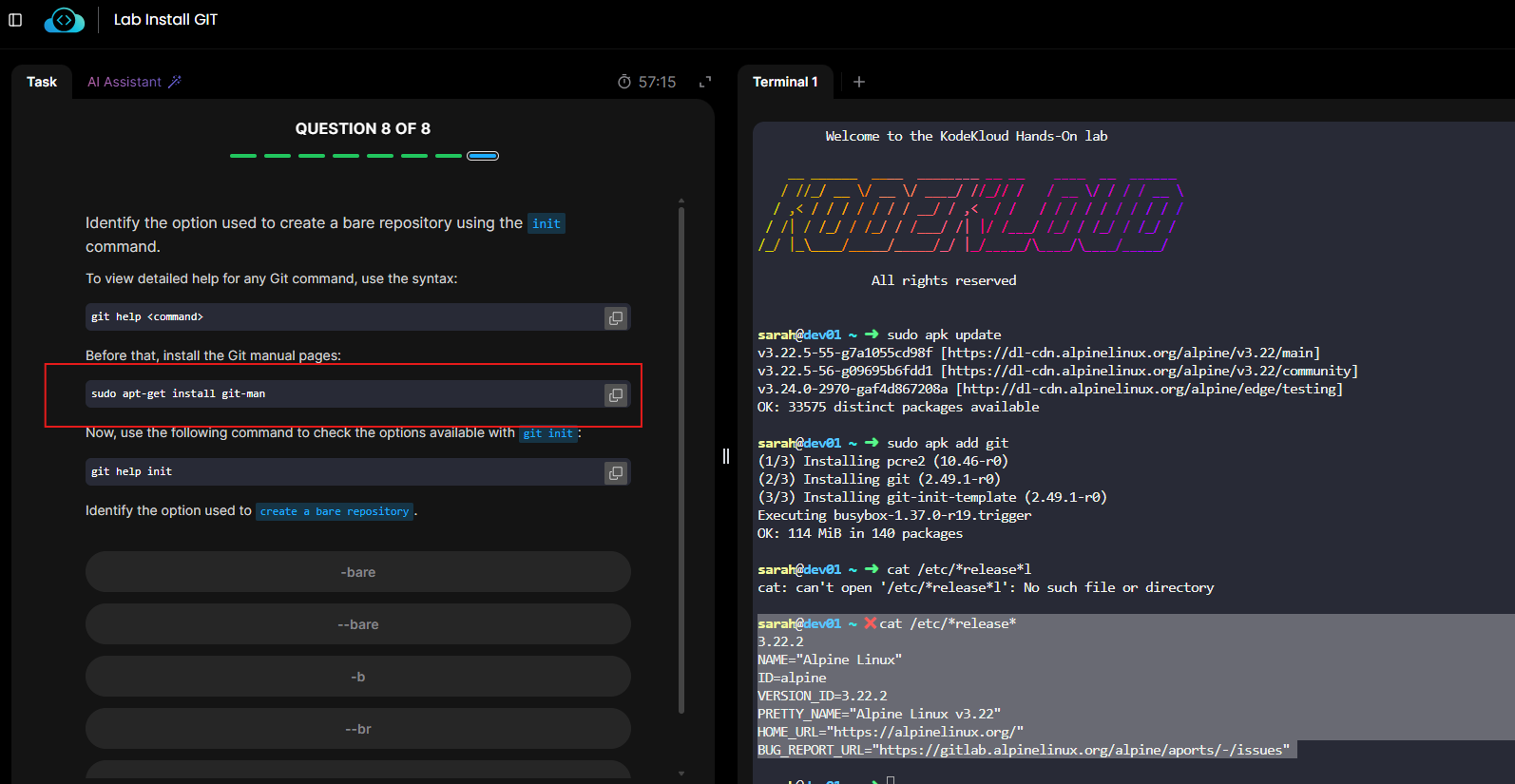Image resolution: width=1515 pixels, height=784 pixels.
Task: Copy the git help init command
Action: click(616, 472)
